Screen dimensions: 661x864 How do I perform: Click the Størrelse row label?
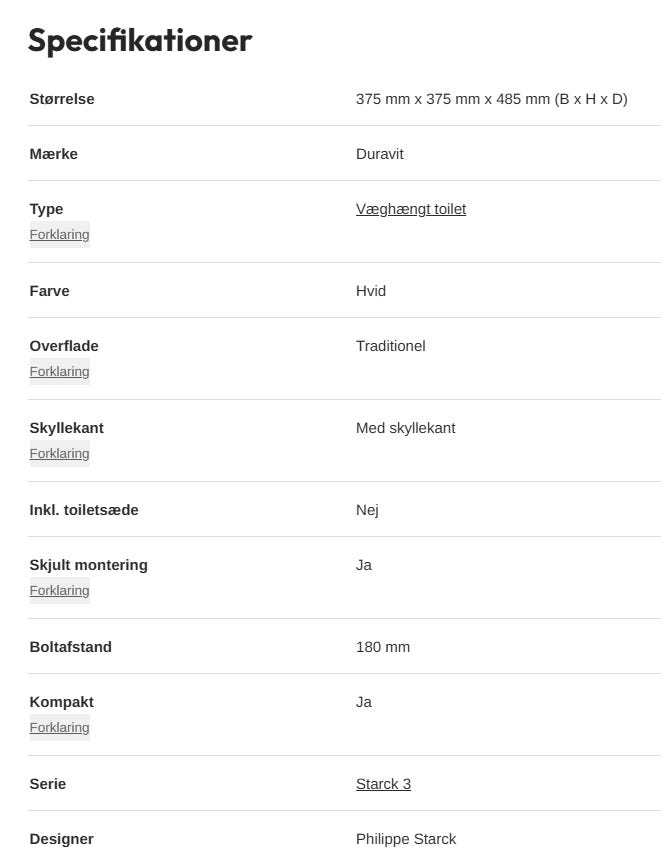[x=62, y=99]
